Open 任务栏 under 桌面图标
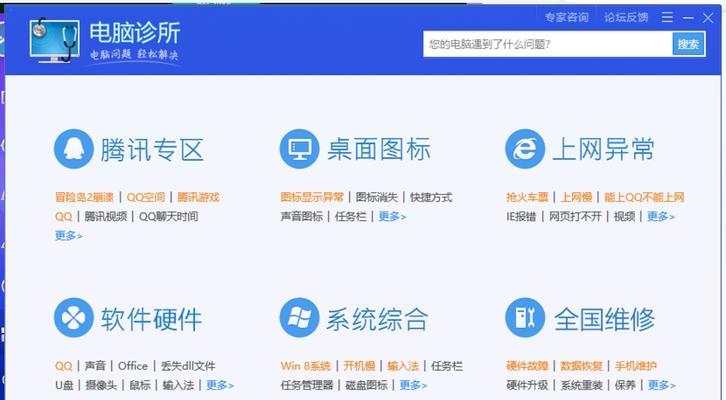This screenshot has width=726, height=400. pos(350,216)
